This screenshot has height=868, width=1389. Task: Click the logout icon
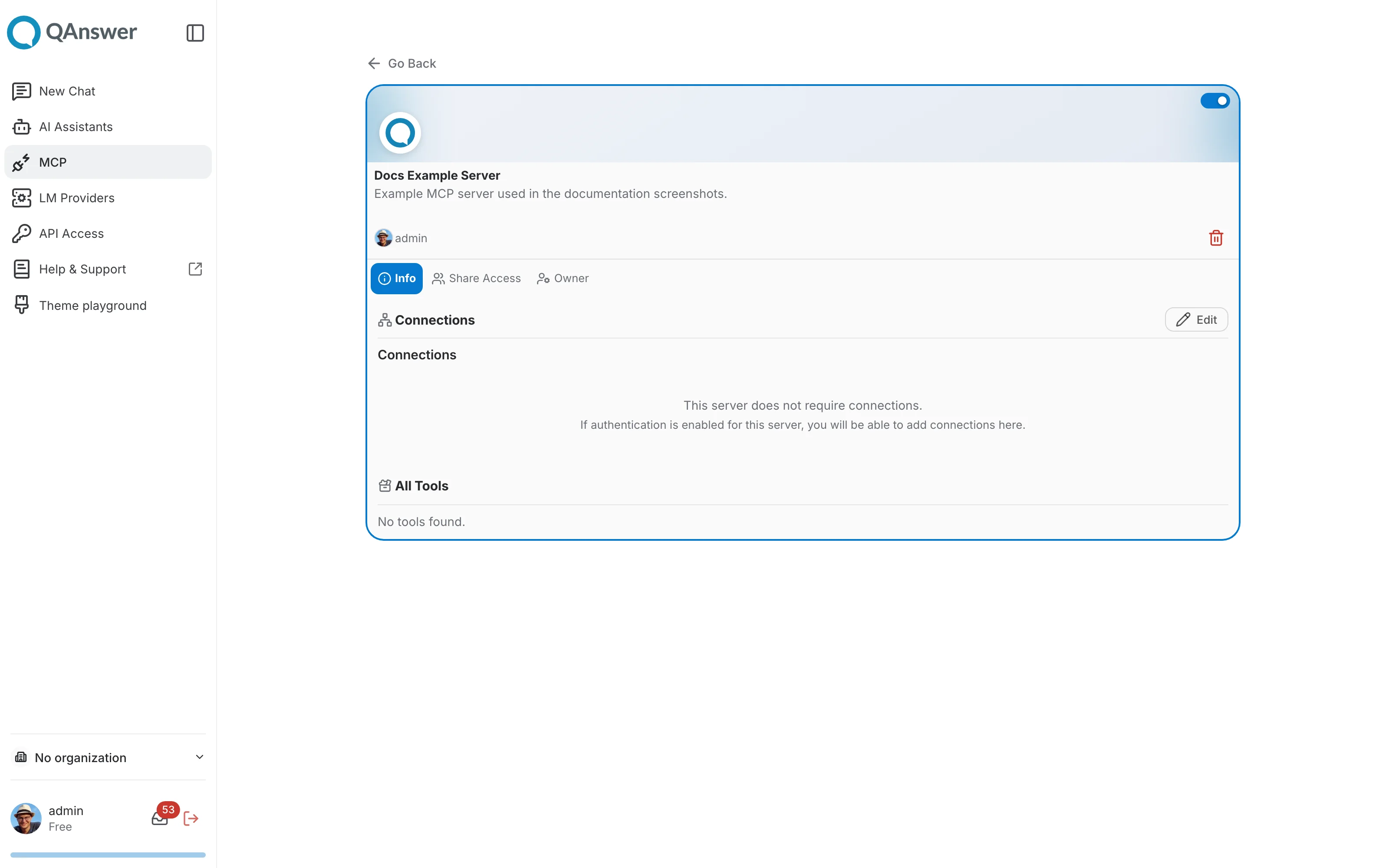click(191, 819)
